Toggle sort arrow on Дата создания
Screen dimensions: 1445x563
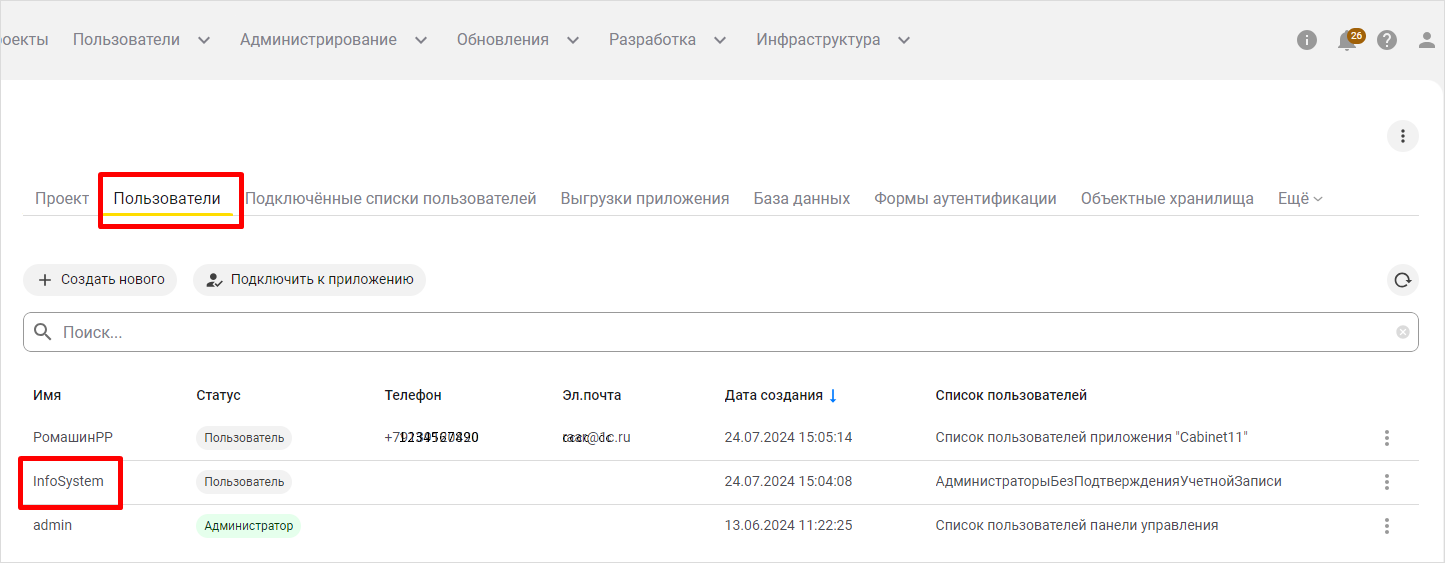[x=833, y=396]
